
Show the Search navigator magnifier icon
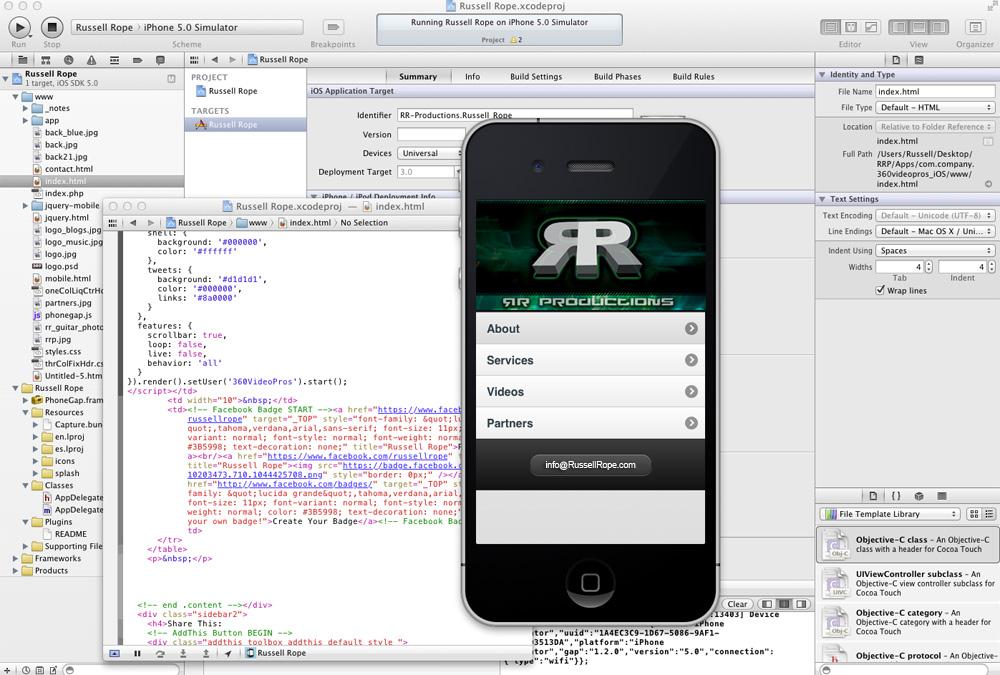[x=68, y=60]
